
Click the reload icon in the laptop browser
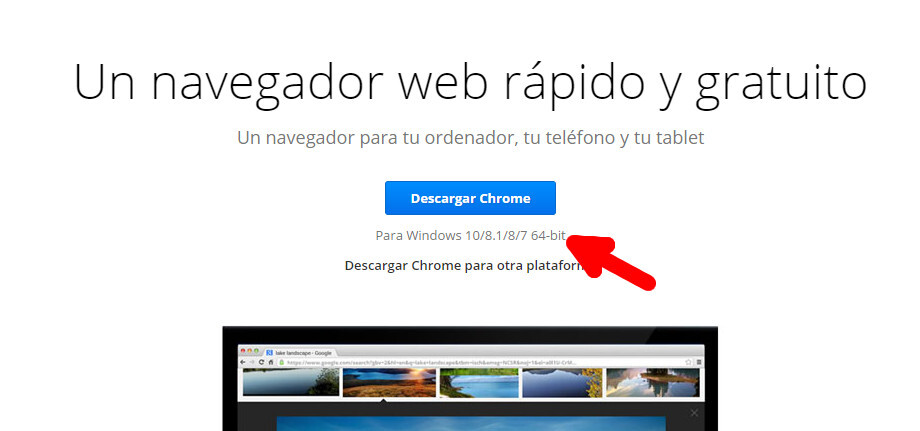click(261, 362)
